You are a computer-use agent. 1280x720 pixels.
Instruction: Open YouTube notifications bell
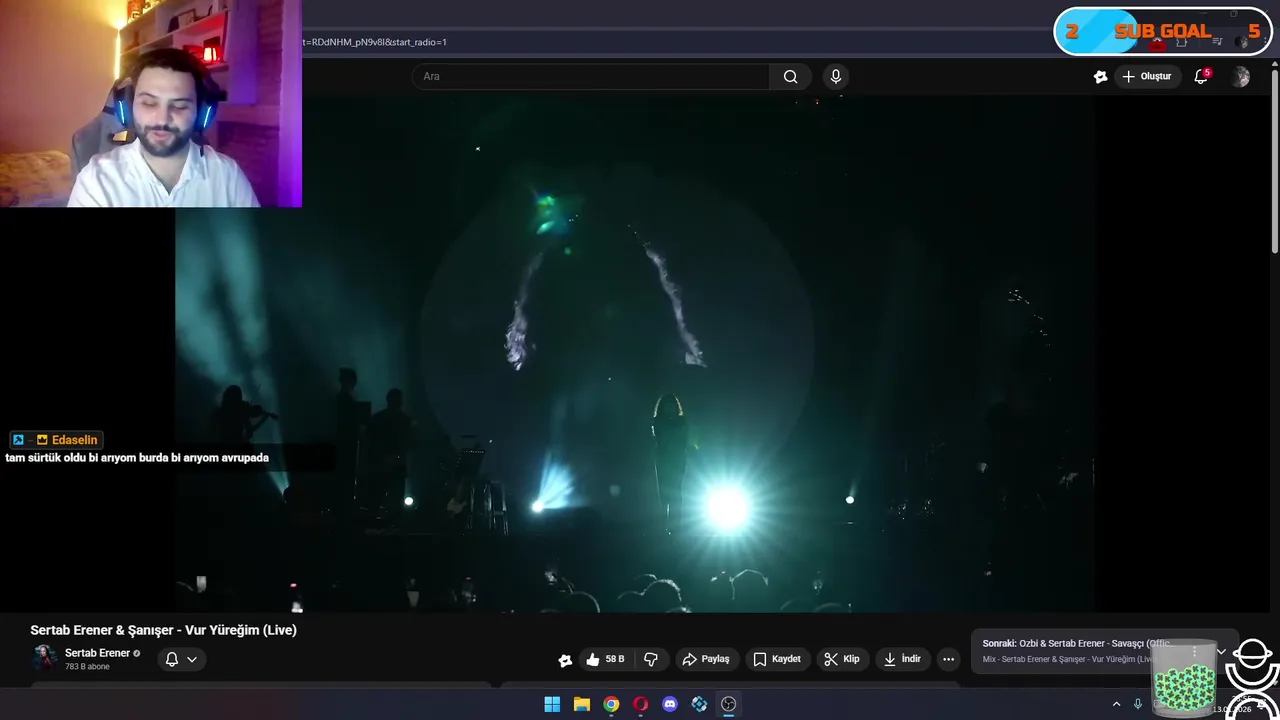point(1202,77)
